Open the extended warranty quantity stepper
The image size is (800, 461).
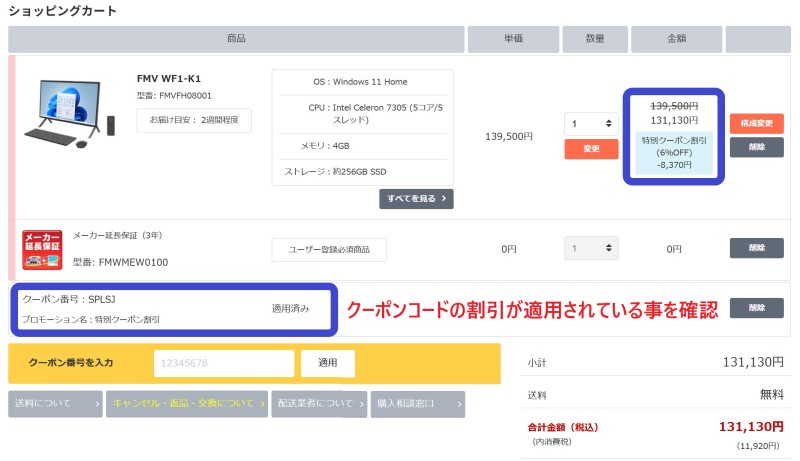click(591, 248)
